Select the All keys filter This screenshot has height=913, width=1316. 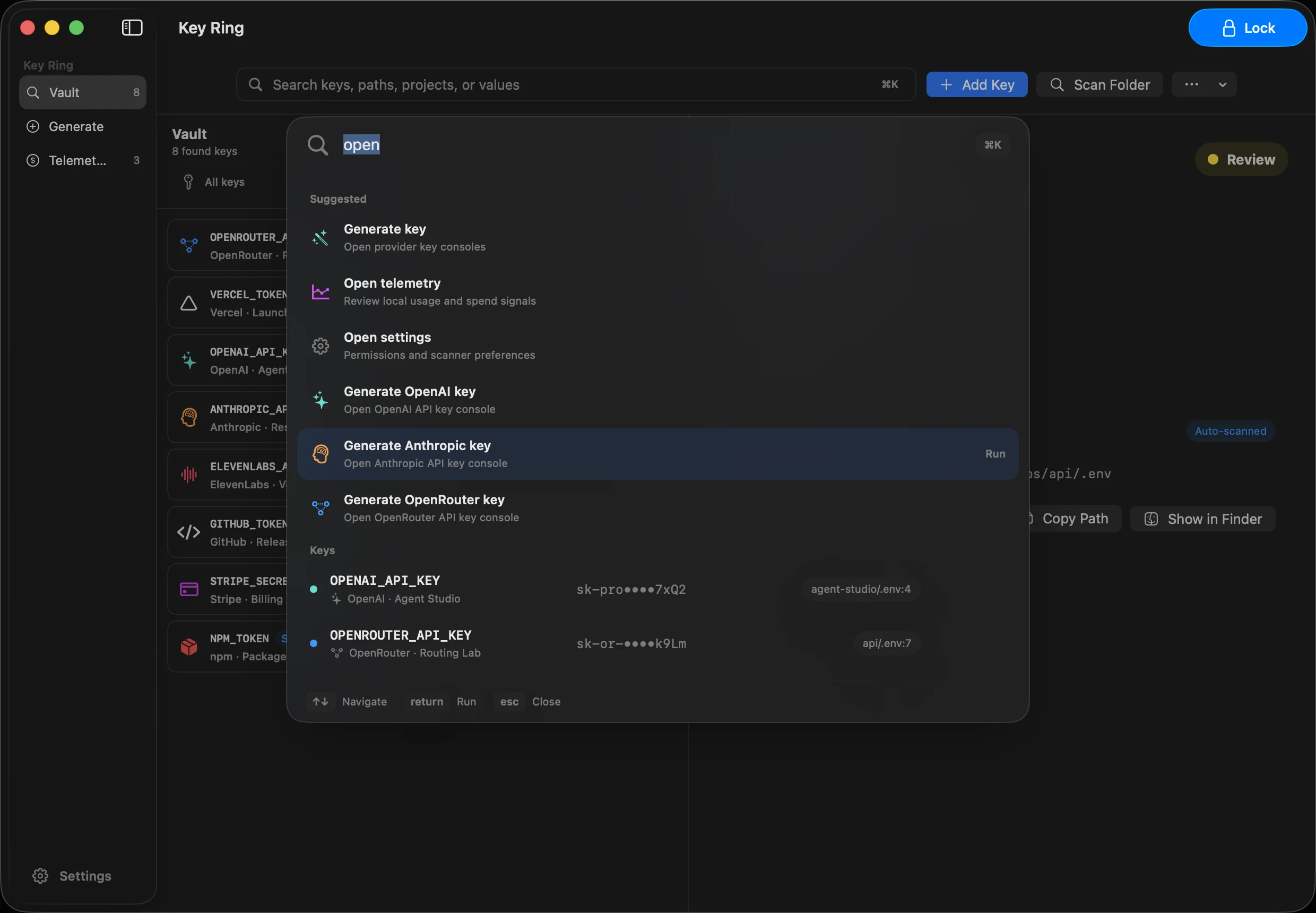coord(213,182)
